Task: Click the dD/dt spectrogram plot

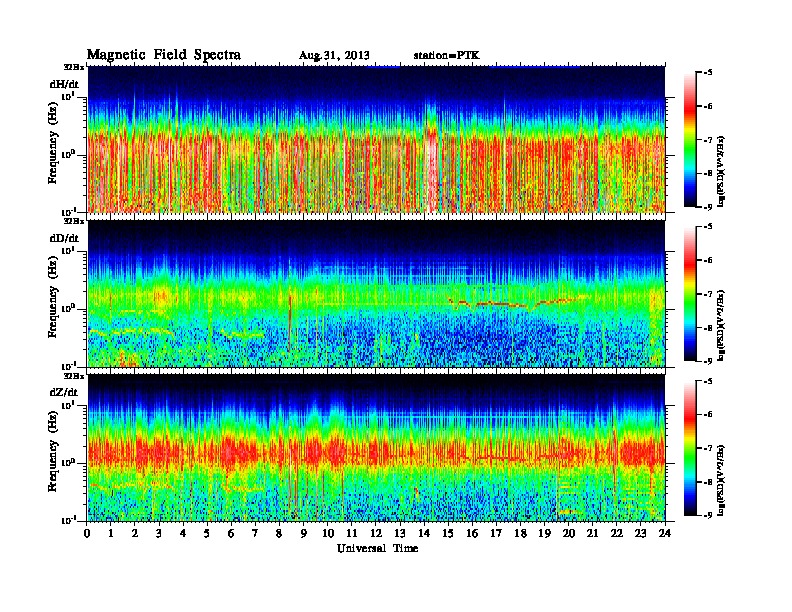Action: click(376, 293)
